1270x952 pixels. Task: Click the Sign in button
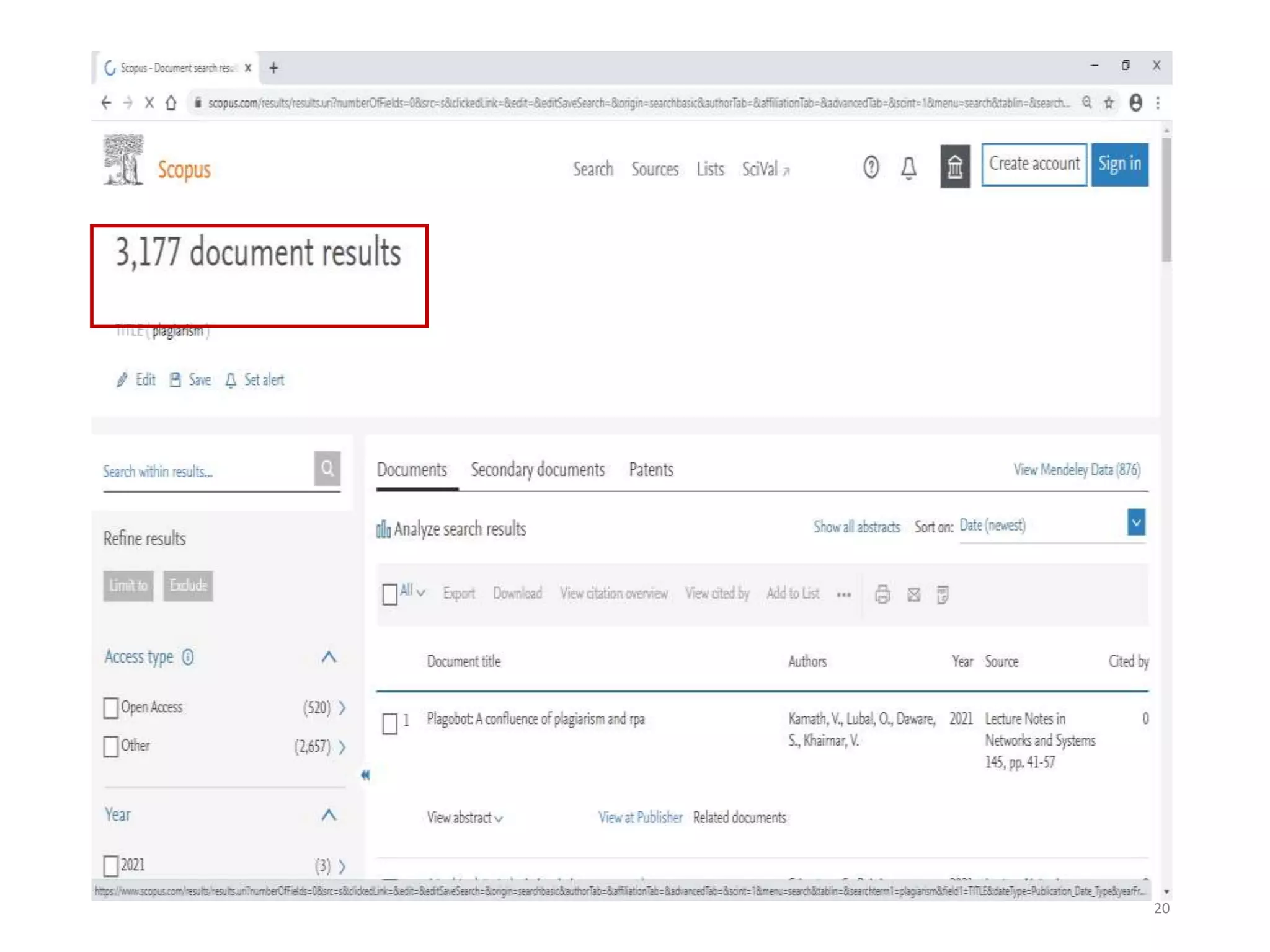click(1119, 164)
